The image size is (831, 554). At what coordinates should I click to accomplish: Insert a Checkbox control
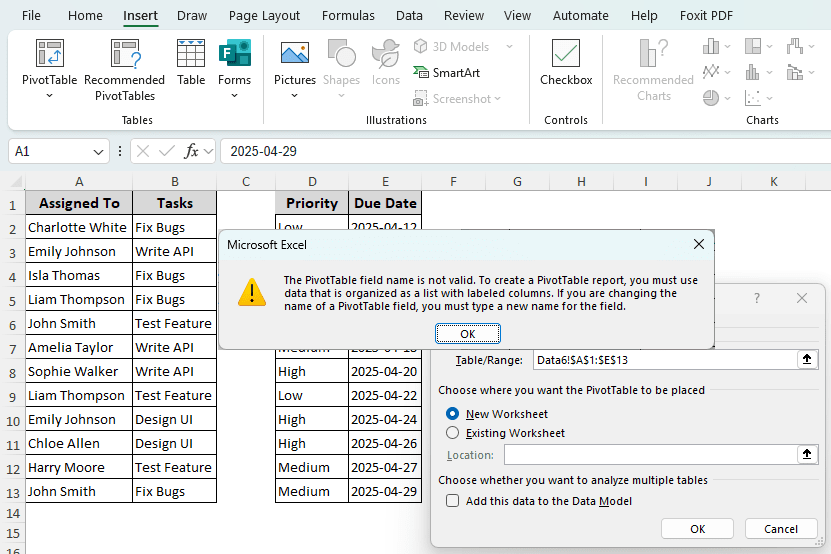click(x=566, y=62)
